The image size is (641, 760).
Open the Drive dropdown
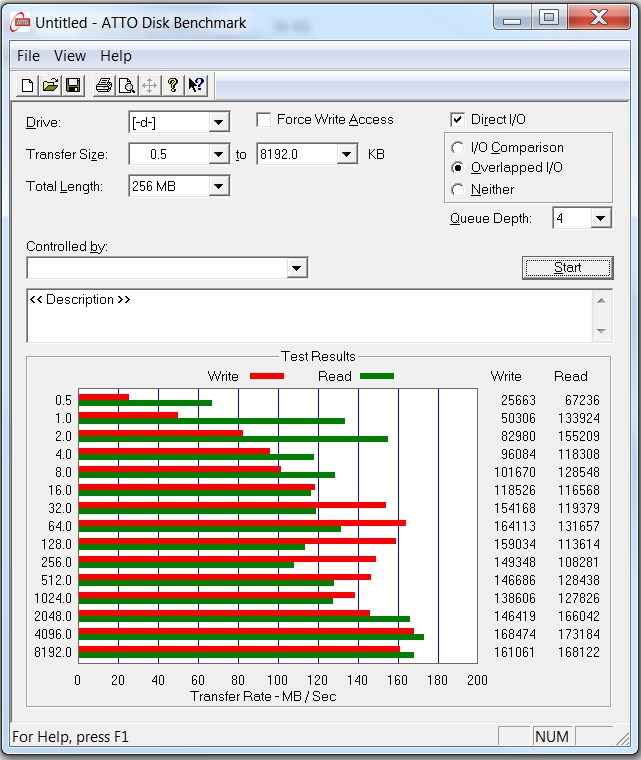(219, 123)
